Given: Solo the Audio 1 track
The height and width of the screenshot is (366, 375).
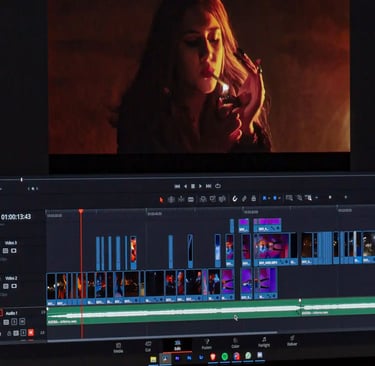Looking at the screenshot, I should click(14, 322).
